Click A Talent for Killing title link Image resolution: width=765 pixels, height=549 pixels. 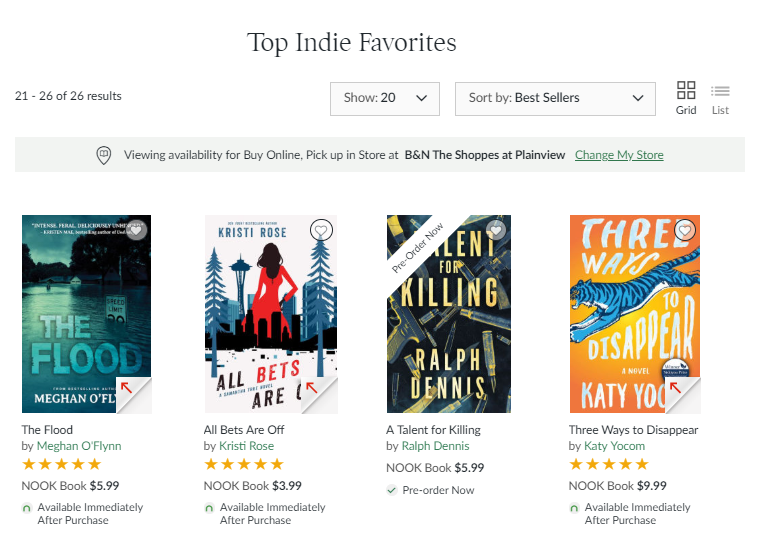(433, 430)
